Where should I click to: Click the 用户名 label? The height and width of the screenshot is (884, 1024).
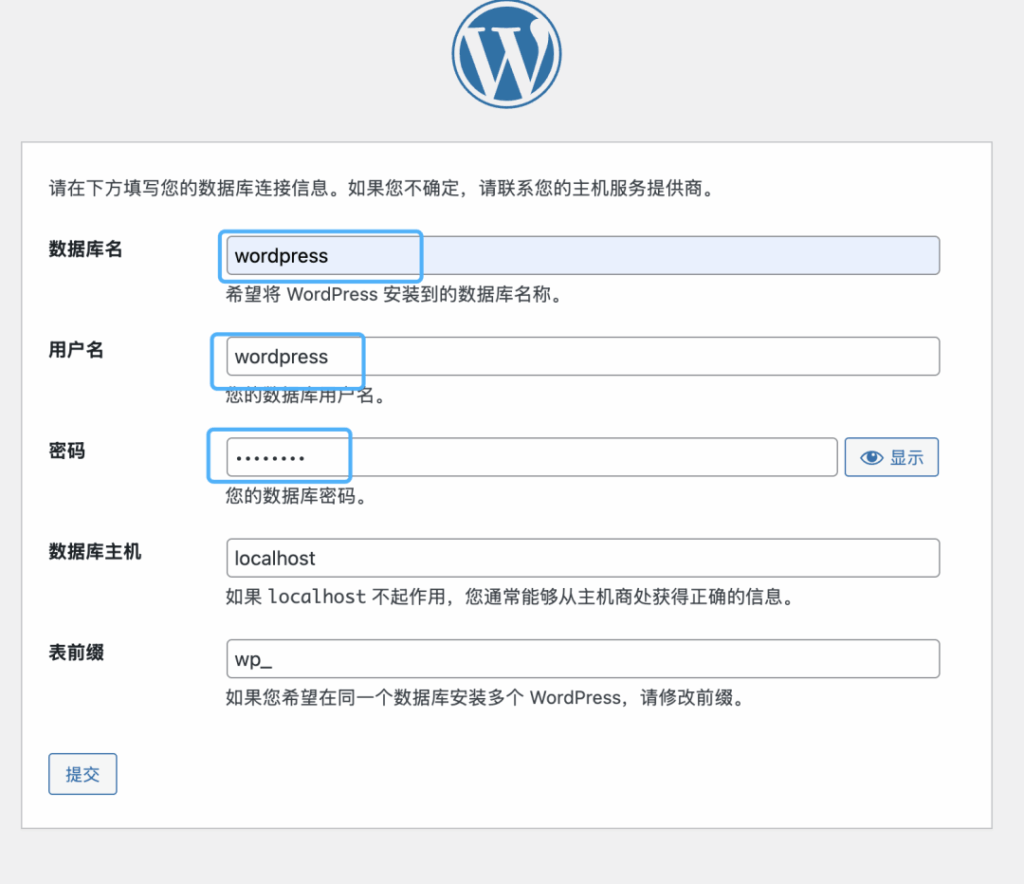point(76,350)
